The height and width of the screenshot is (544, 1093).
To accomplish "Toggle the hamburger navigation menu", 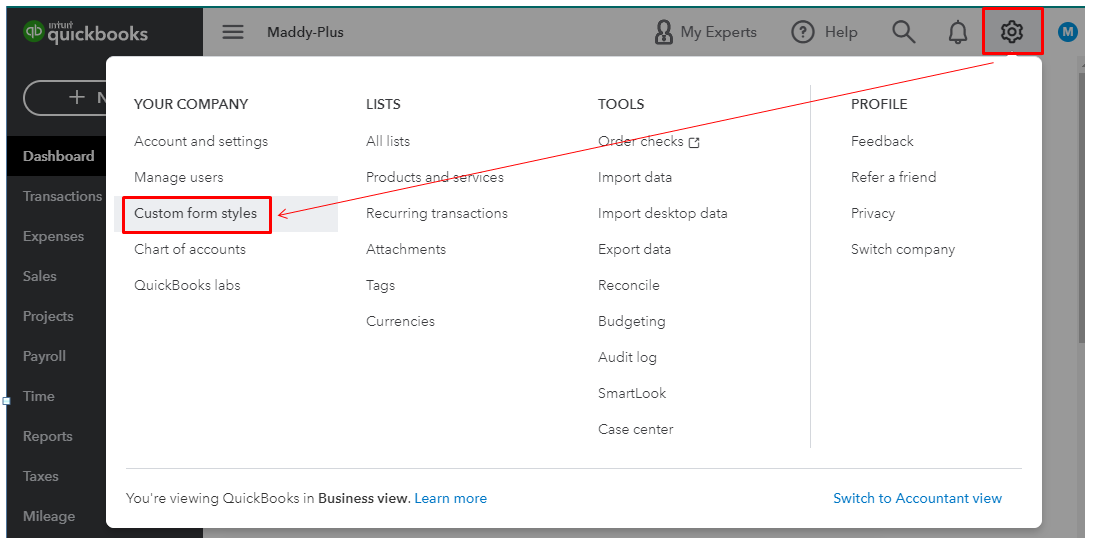I will click(233, 32).
